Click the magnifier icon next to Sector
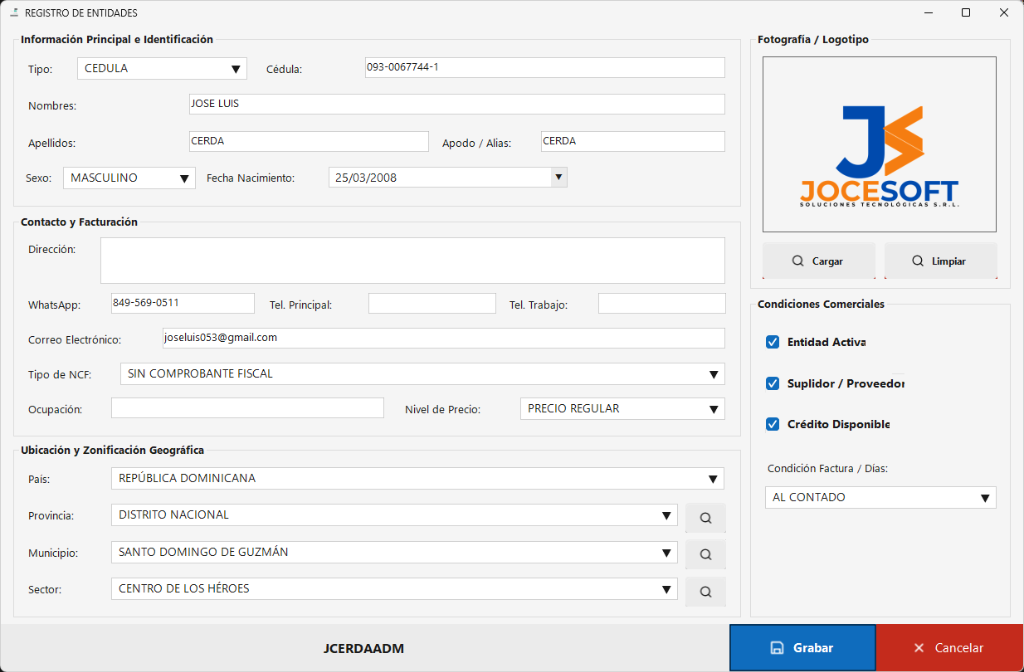The height and width of the screenshot is (672, 1024). (x=705, y=592)
